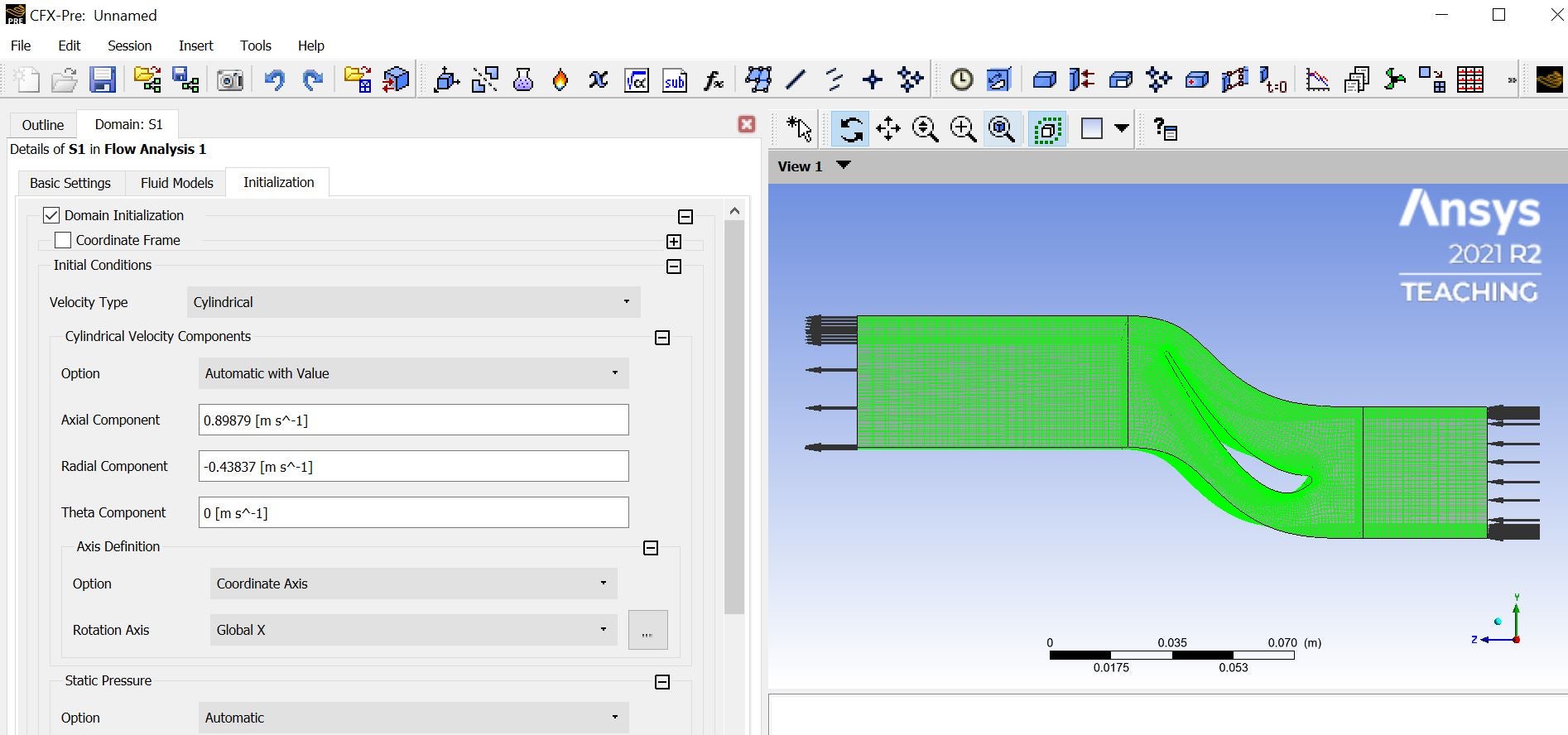Viewport: 1568px width, 735px height.
Task: Open Analysis Type clock icon
Action: point(961,80)
